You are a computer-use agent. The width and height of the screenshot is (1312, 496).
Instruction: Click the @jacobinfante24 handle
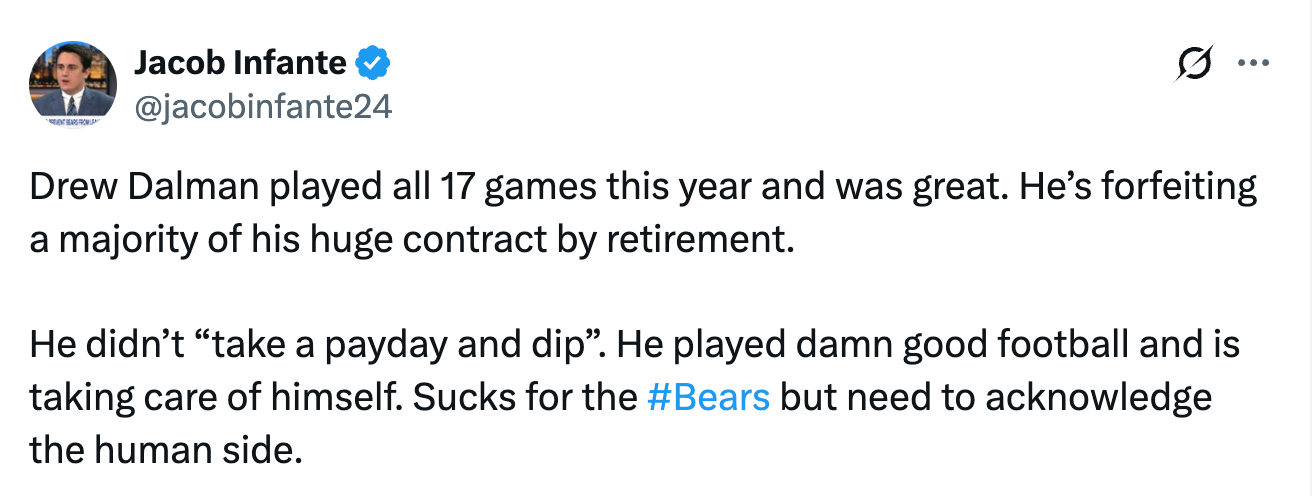(x=262, y=106)
